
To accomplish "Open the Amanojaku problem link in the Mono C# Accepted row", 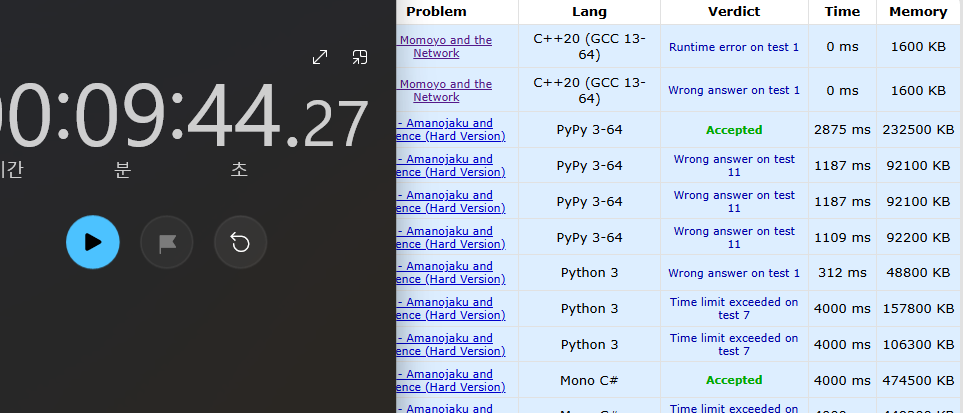I will click(451, 380).
